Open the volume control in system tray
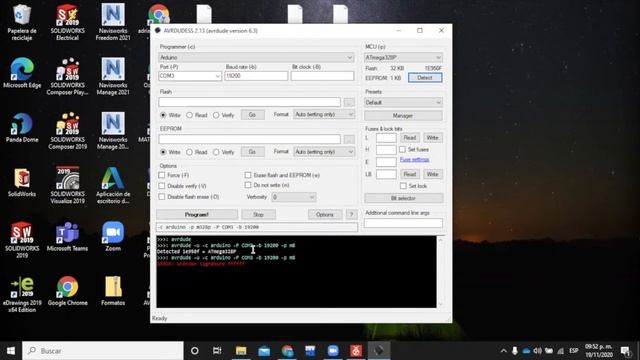This screenshot has width=640, height=360. click(538, 351)
